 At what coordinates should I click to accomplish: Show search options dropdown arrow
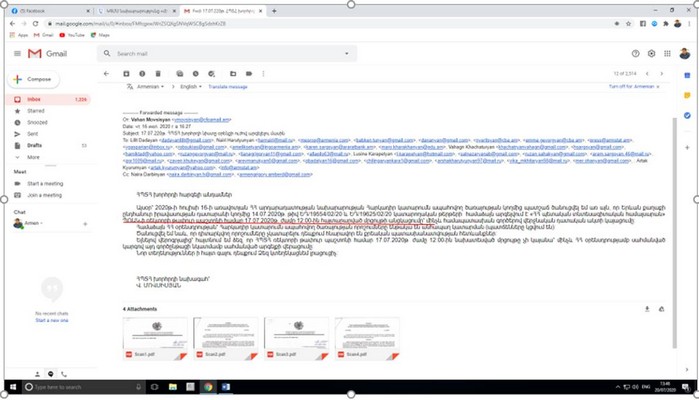(346, 54)
